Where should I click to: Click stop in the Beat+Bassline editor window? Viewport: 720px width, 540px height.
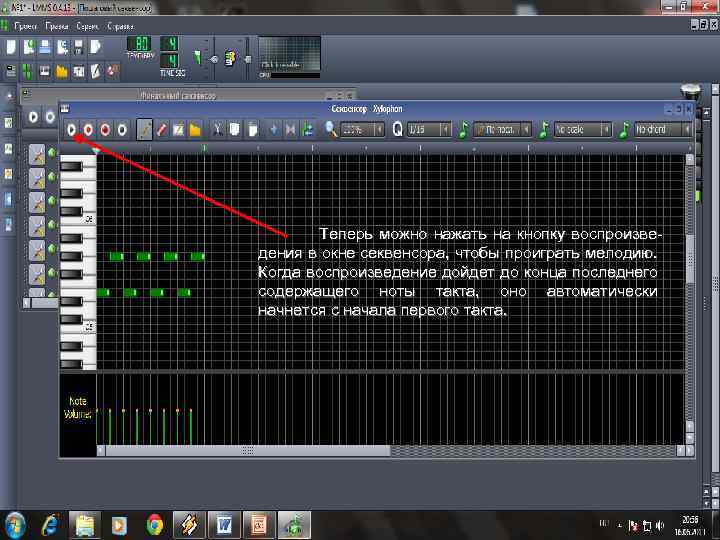point(50,117)
